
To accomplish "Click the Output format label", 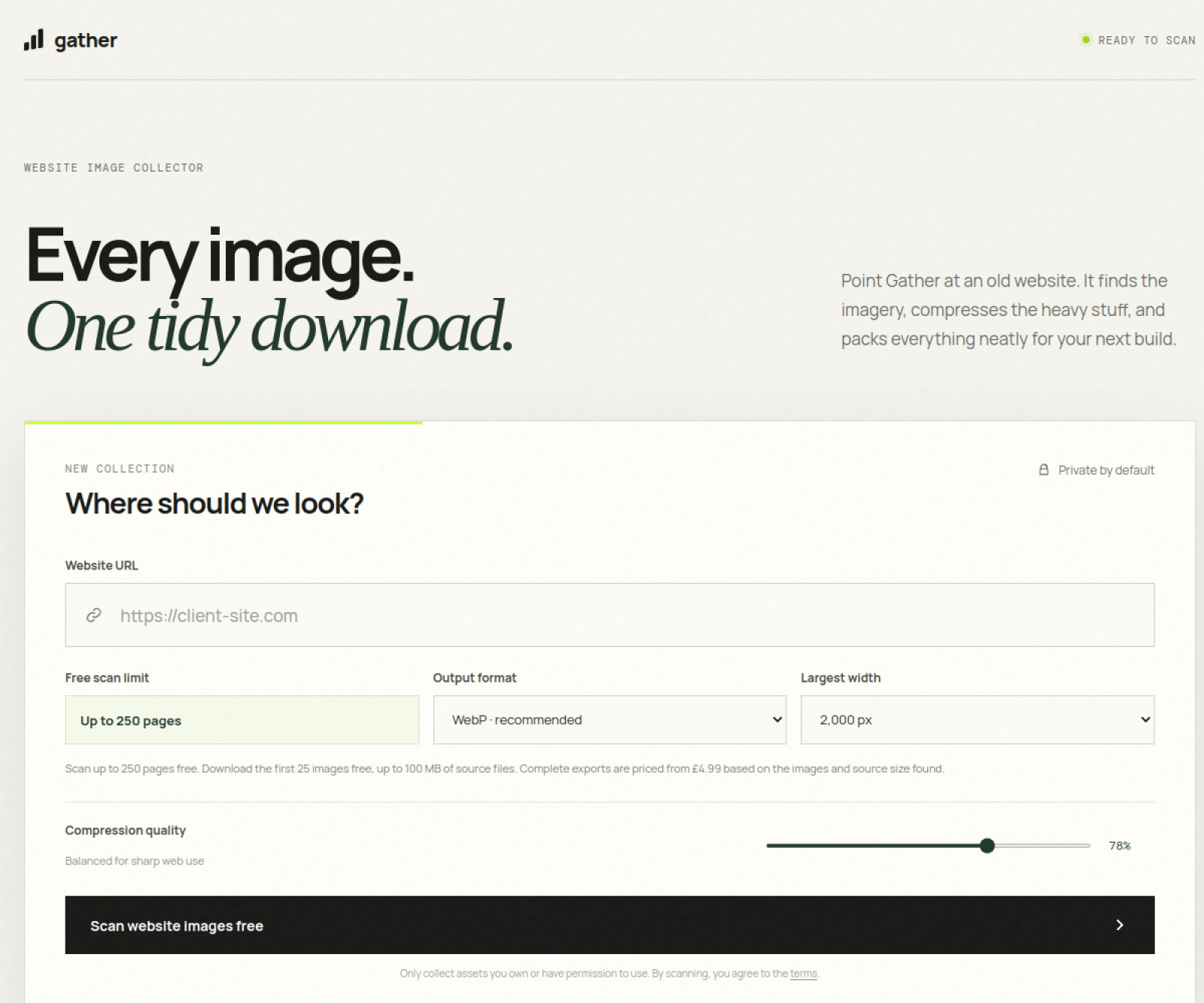I will (475, 678).
